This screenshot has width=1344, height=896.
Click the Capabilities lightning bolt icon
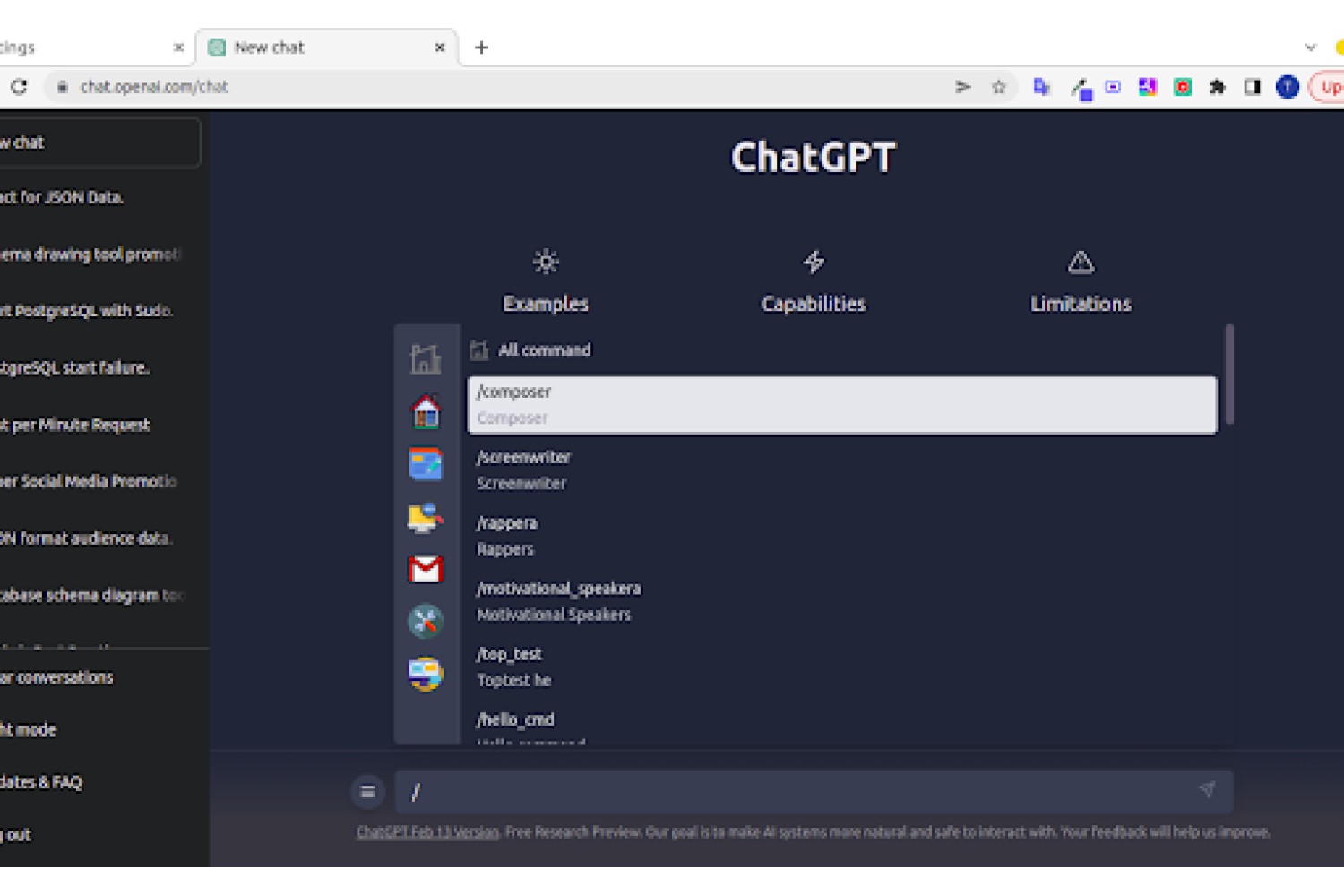[x=814, y=262]
